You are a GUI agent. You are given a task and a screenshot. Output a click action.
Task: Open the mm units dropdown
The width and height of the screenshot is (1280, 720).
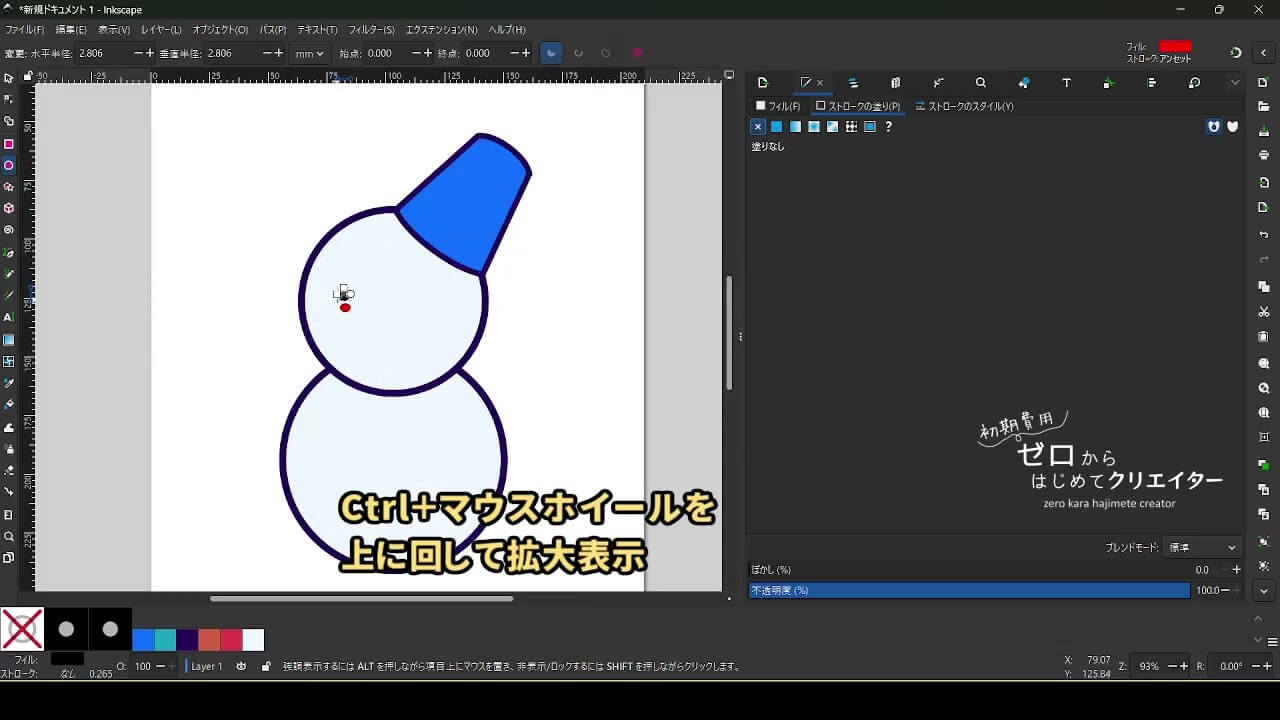pyautogui.click(x=309, y=54)
